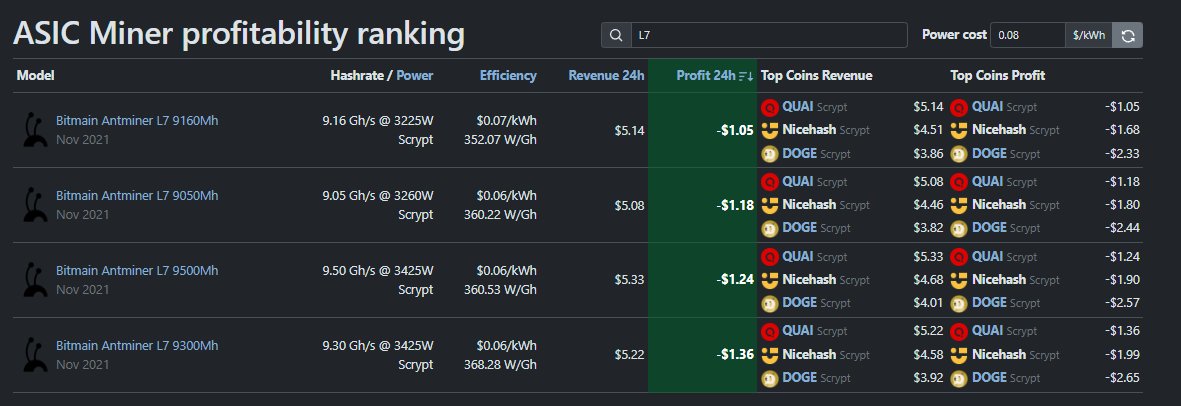1181x406 pixels.
Task: Click the Model column header
Action: click(x=35, y=75)
